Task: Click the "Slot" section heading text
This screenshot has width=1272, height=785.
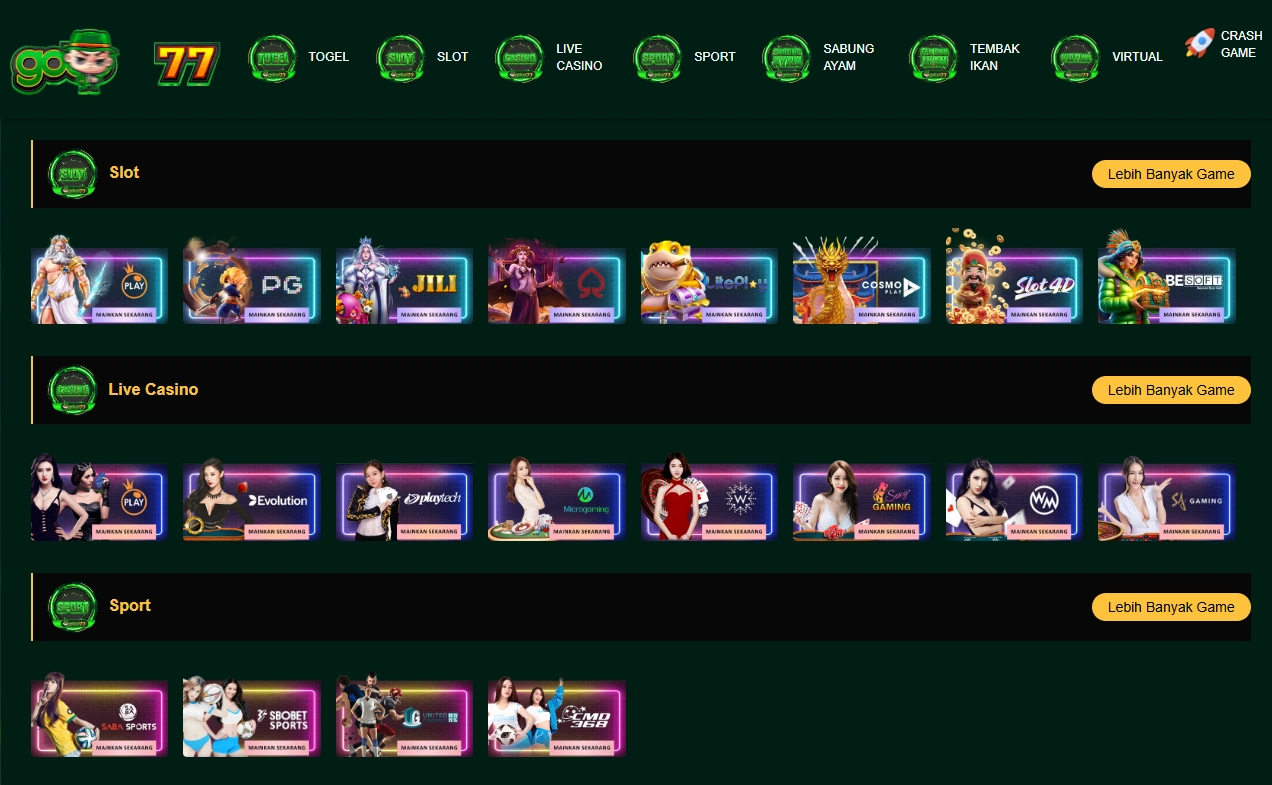Action: [x=124, y=173]
